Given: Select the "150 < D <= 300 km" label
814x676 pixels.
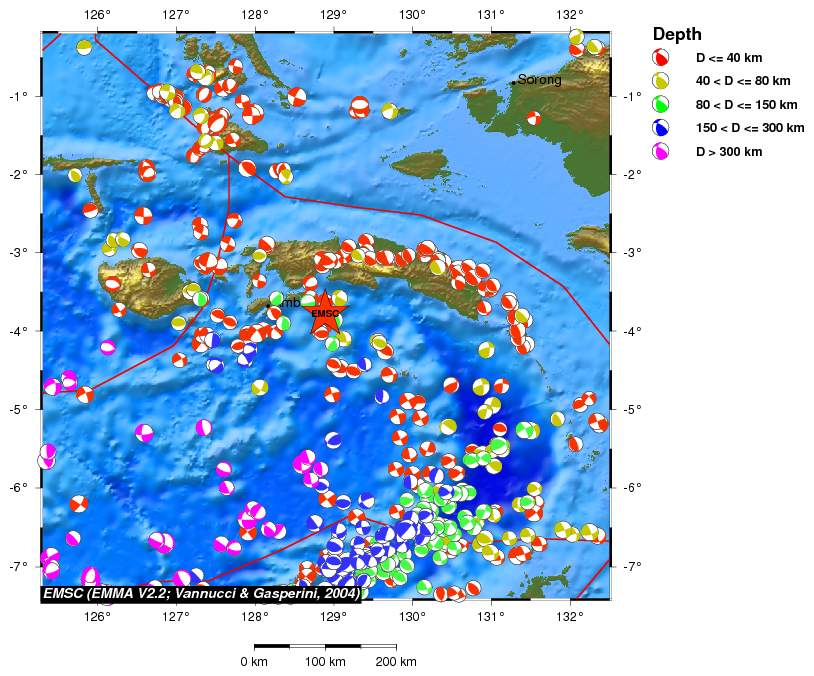Looking at the screenshot, I should click(x=750, y=128).
